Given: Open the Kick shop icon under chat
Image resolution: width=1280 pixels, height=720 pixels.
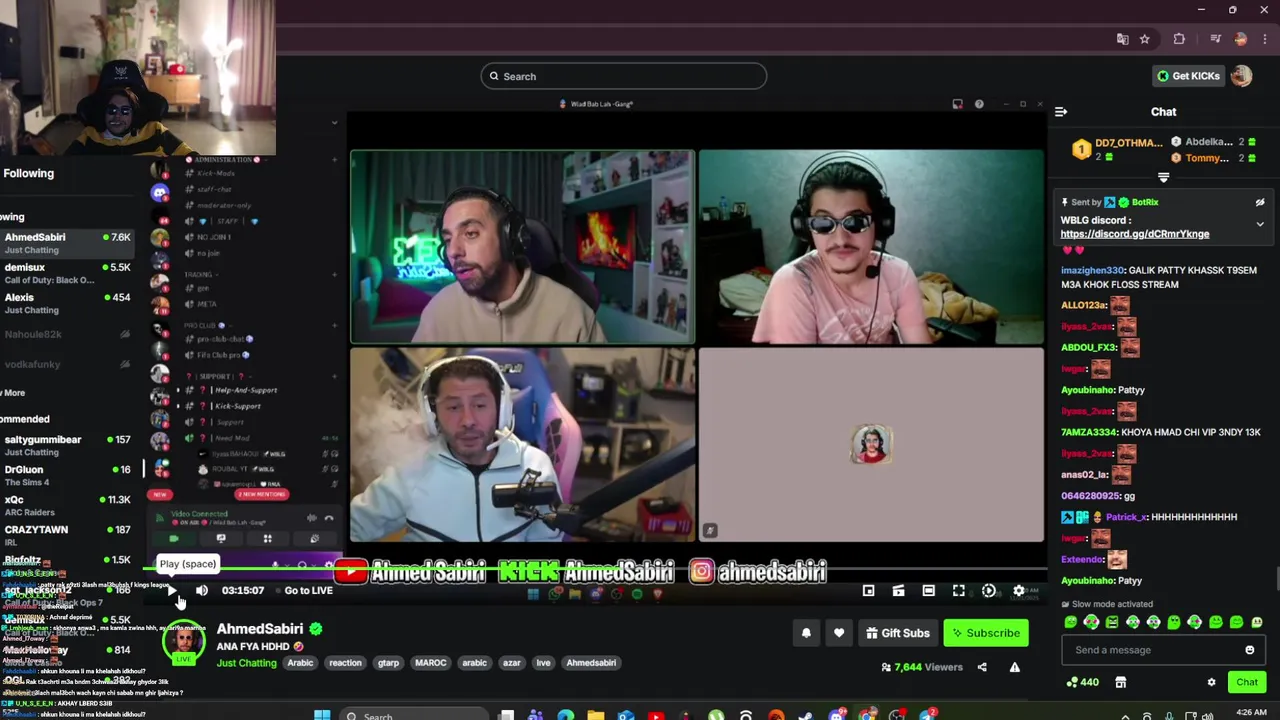Looking at the screenshot, I should 1120,682.
